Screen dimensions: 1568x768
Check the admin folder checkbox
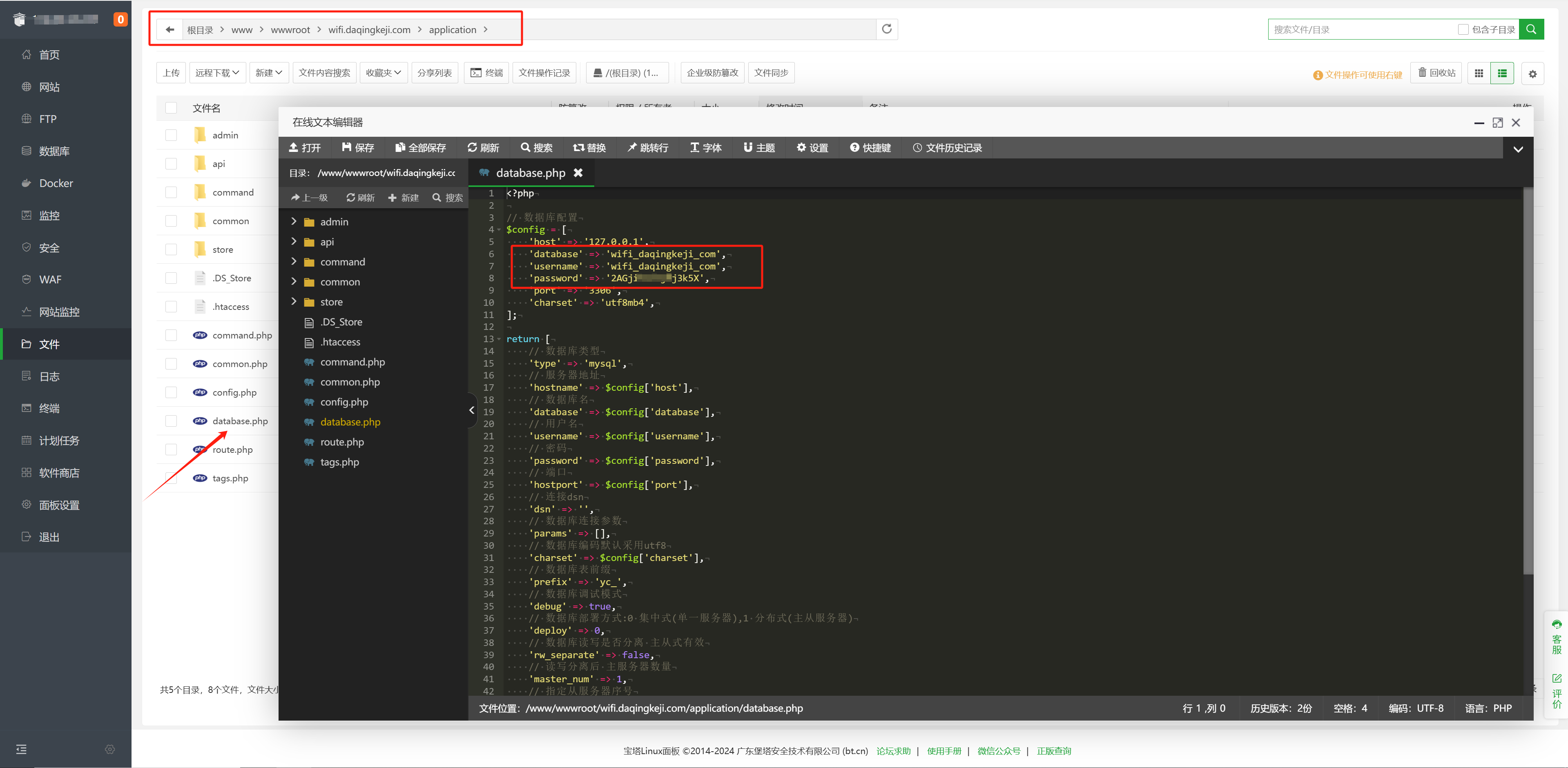point(171,135)
